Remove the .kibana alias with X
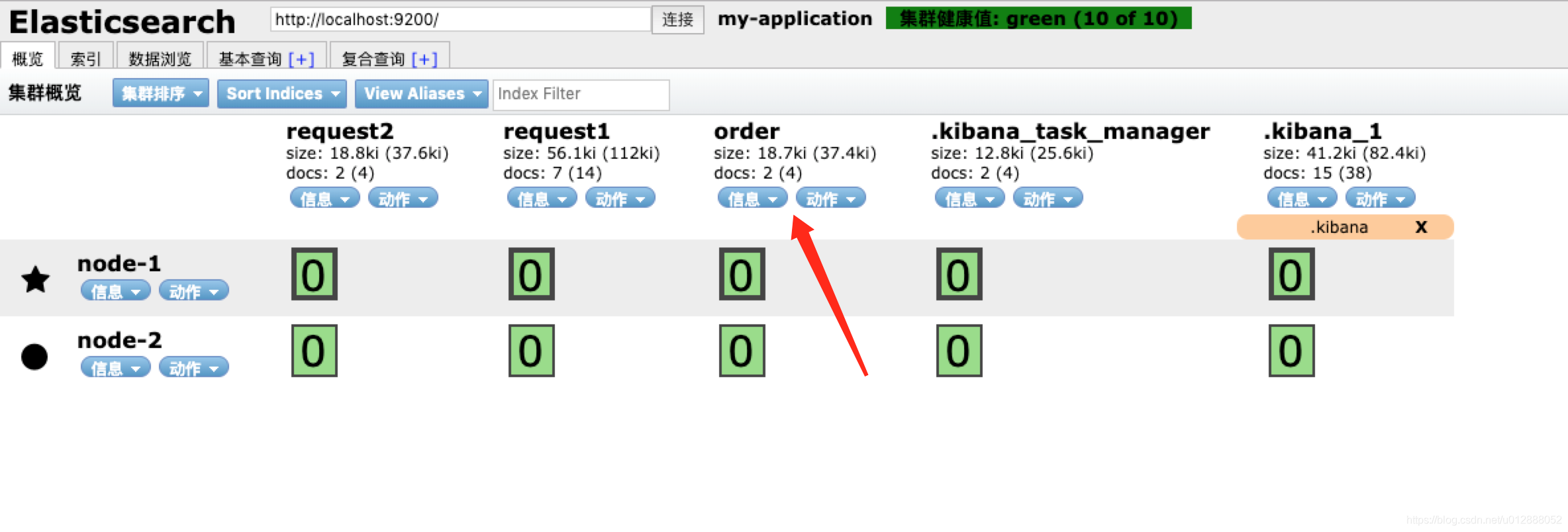The width and height of the screenshot is (1568, 532). [1421, 227]
